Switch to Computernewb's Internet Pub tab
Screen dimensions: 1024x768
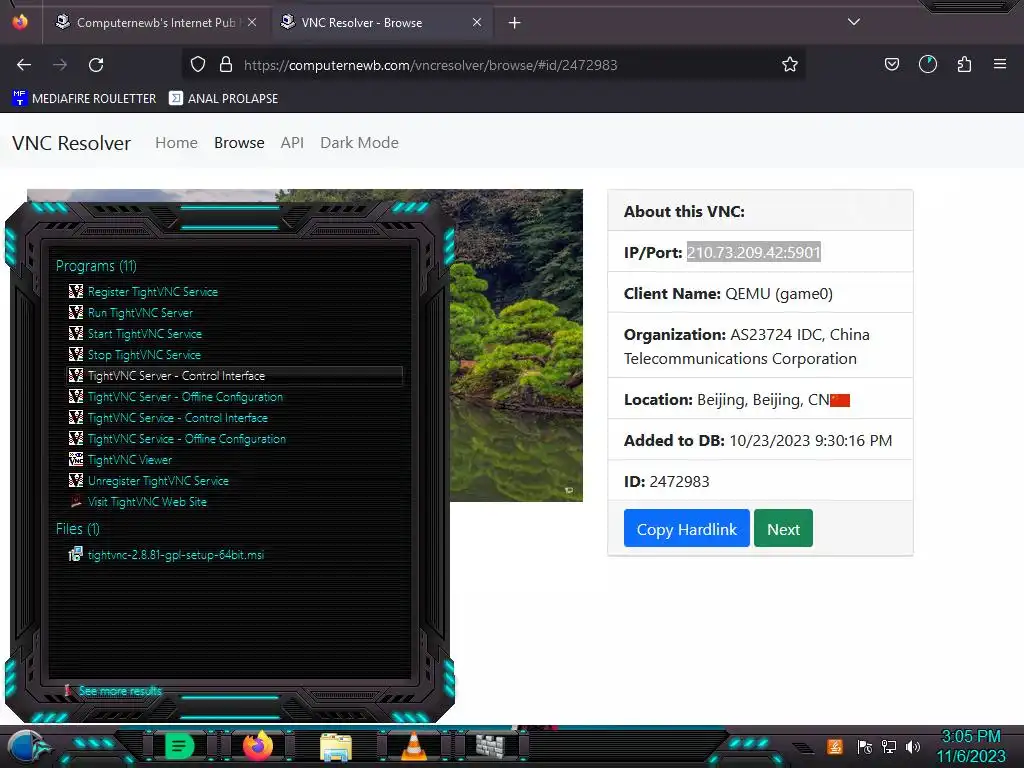coord(156,23)
